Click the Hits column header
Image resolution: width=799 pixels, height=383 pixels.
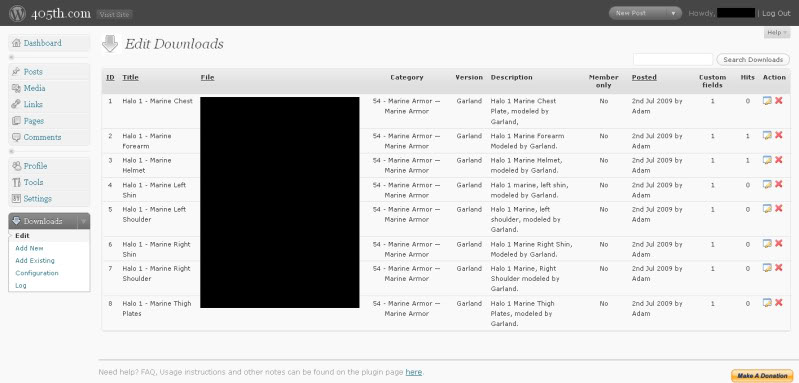pyautogui.click(x=748, y=77)
